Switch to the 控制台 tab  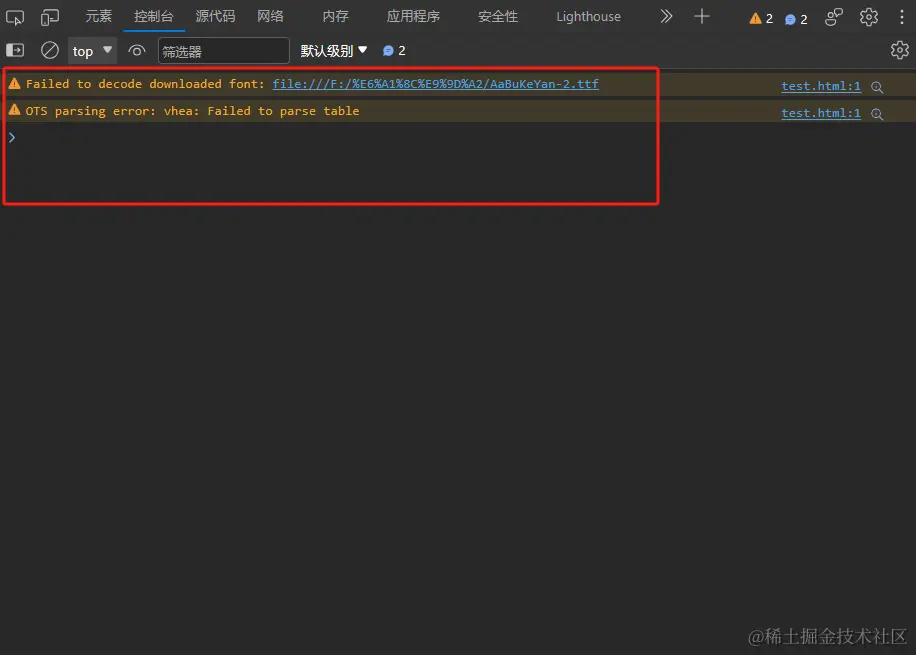(x=154, y=16)
